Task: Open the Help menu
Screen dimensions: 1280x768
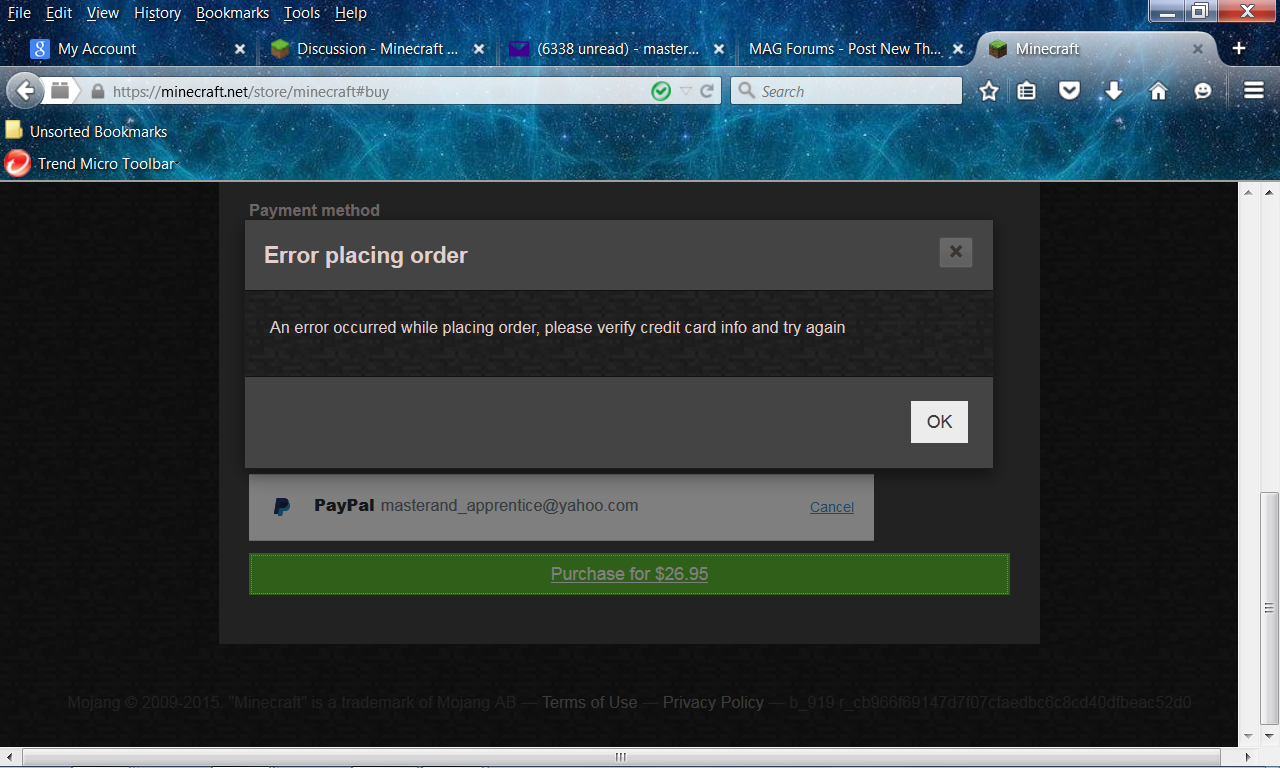Action: pos(351,13)
